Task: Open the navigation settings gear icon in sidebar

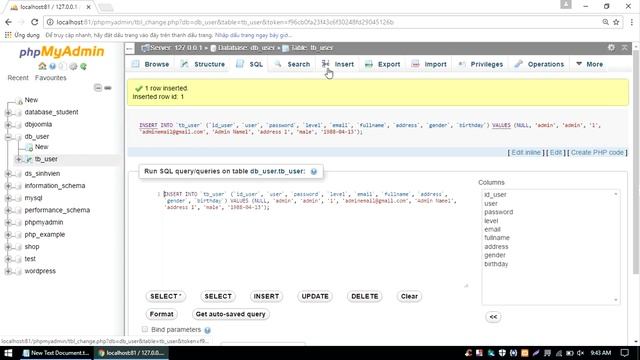Action: [x=73, y=66]
